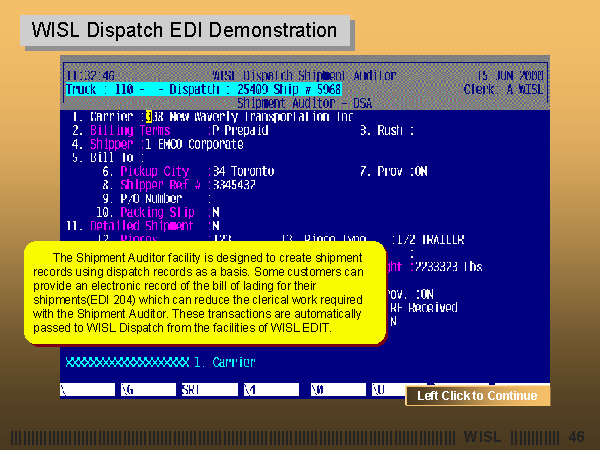Click the P/O Number field
600x450 pixels.
(157, 199)
